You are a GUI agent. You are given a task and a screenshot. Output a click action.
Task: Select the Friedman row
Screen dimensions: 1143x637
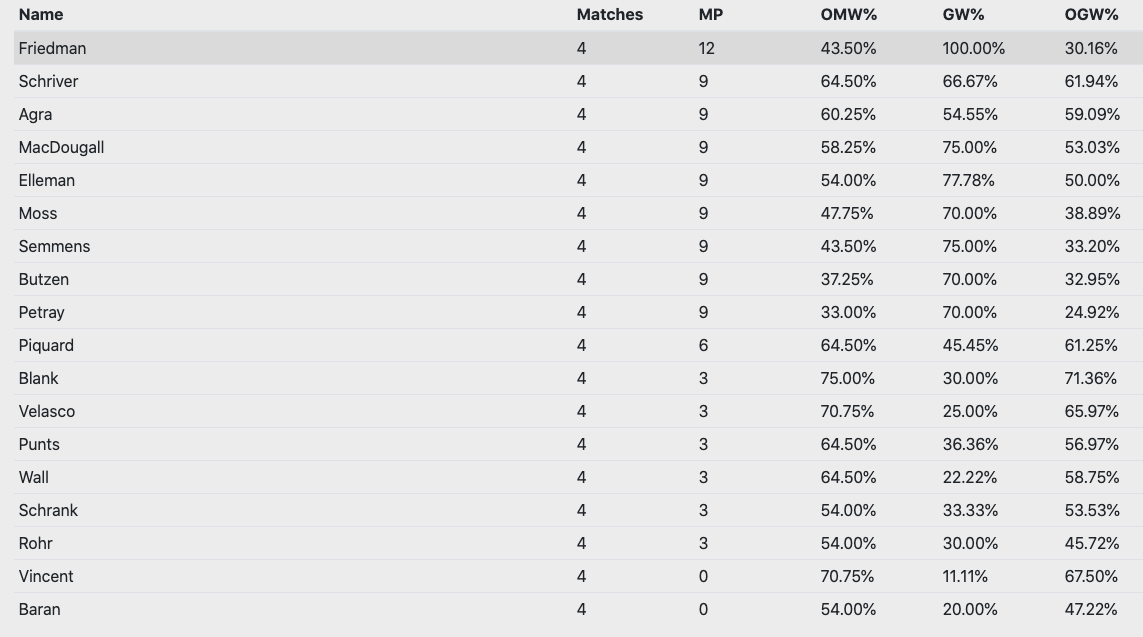point(52,48)
